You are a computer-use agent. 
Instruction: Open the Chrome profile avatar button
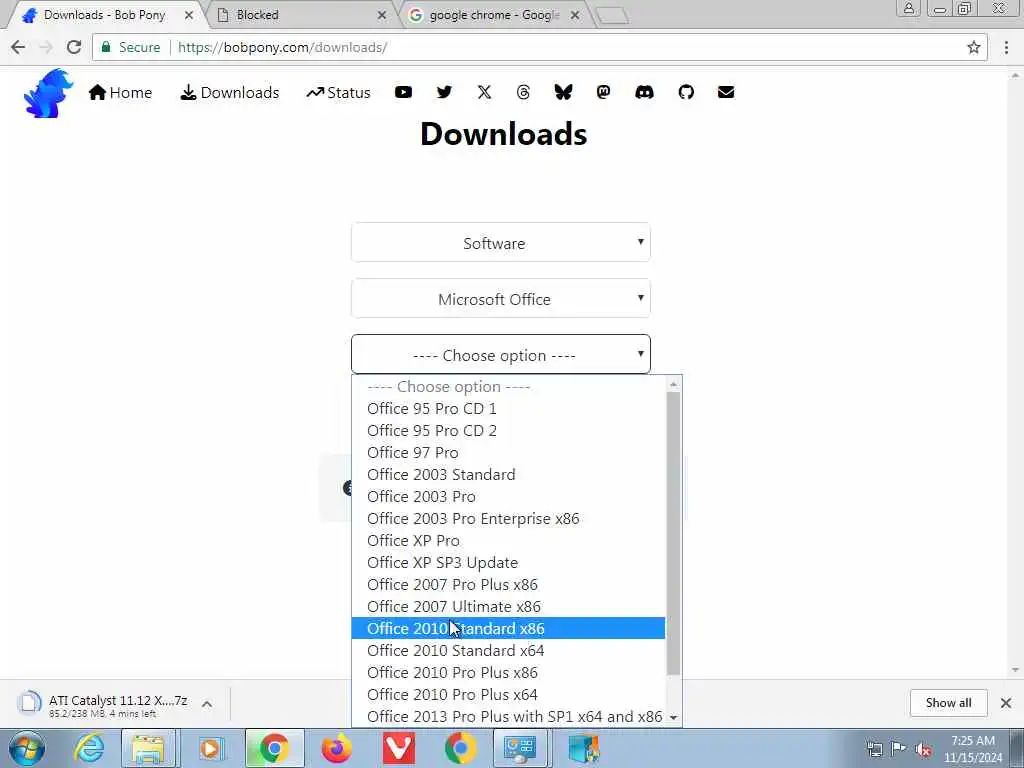[x=908, y=8]
